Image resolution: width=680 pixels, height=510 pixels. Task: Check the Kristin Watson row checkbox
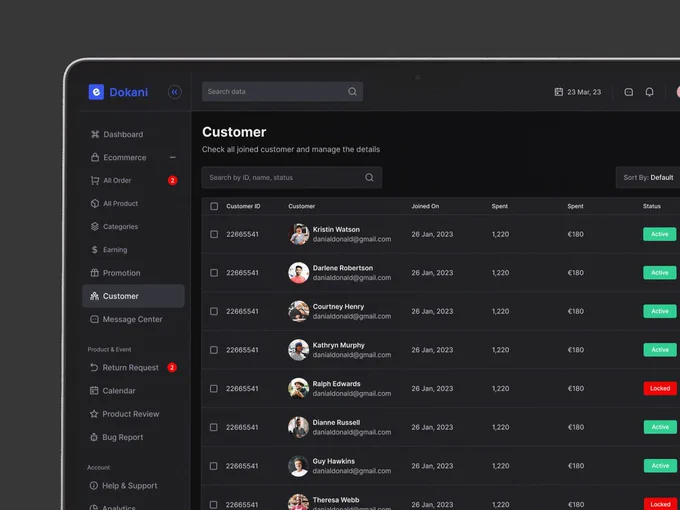click(214, 234)
